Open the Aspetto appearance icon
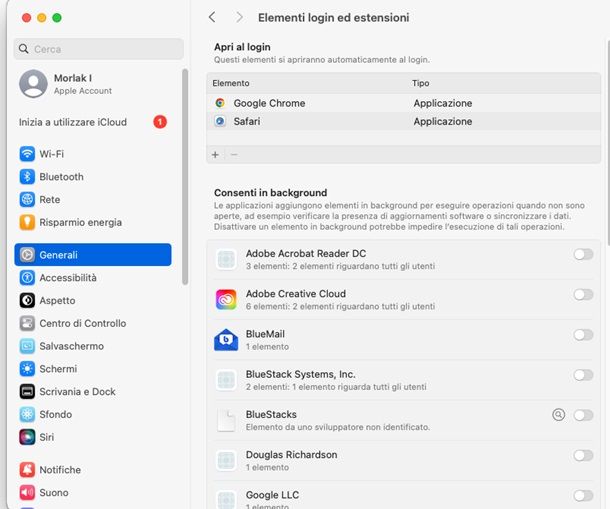610x509 pixels. click(27, 300)
